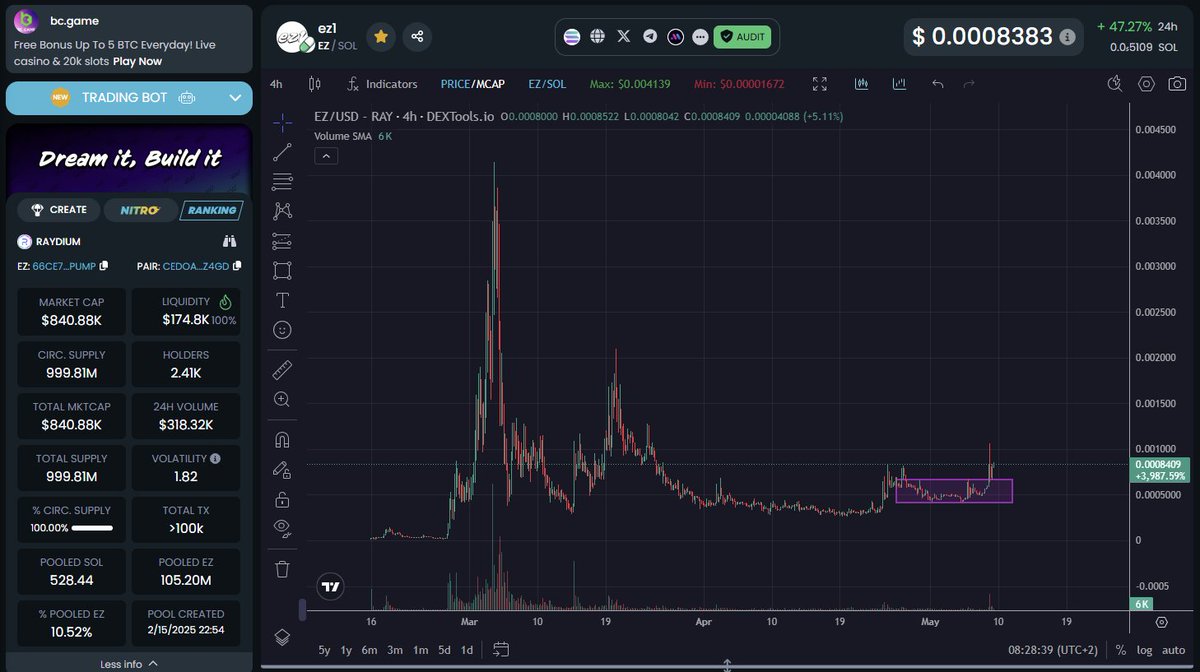Open the object tree layers icon
The height and width of the screenshot is (672, 1200).
282,637
